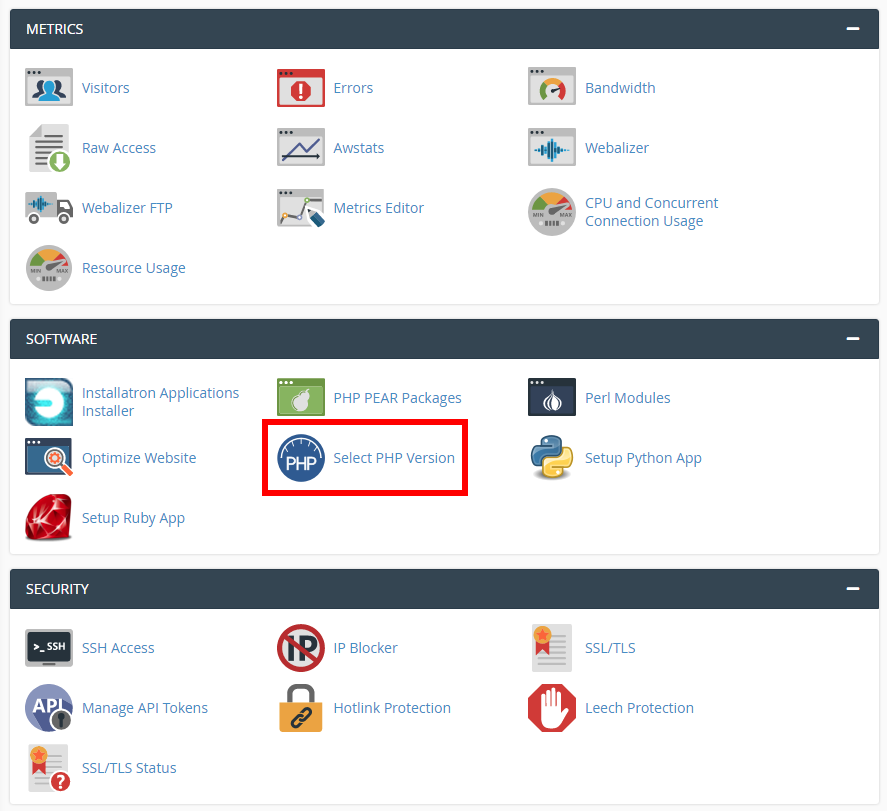Collapse the Software section
This screenshot has width=887, height=811.
click(x=852, y=339)
